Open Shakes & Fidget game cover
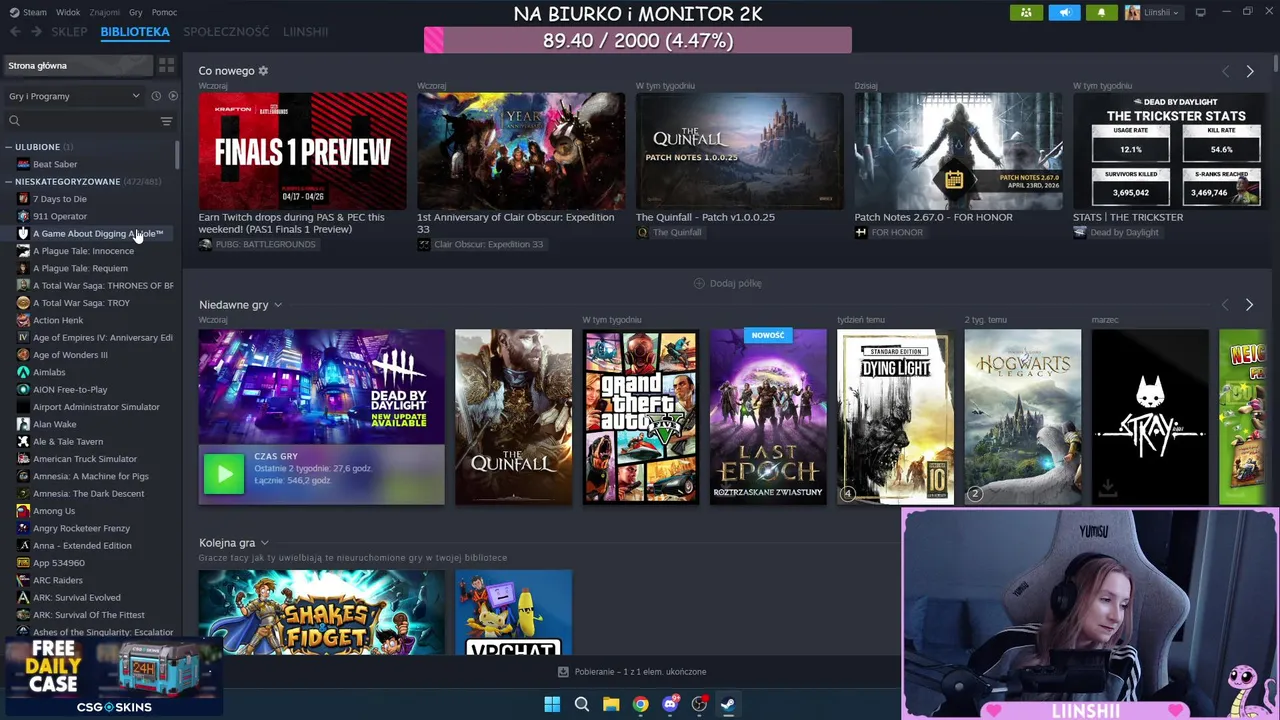The width and height of the screenshot is (1280, 720). (x=321, y=612)
